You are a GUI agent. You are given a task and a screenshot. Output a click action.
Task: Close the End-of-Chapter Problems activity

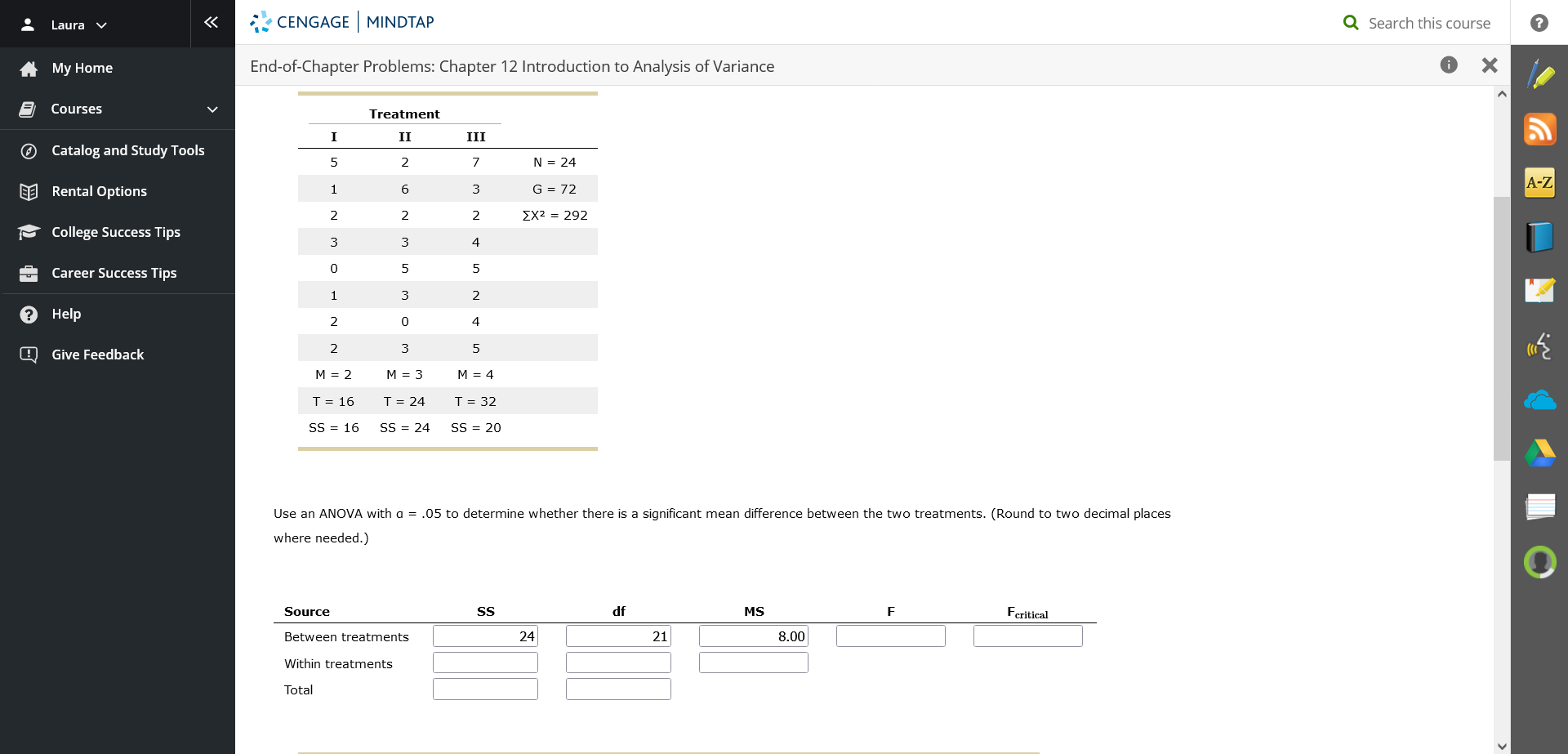[1490, 65]
